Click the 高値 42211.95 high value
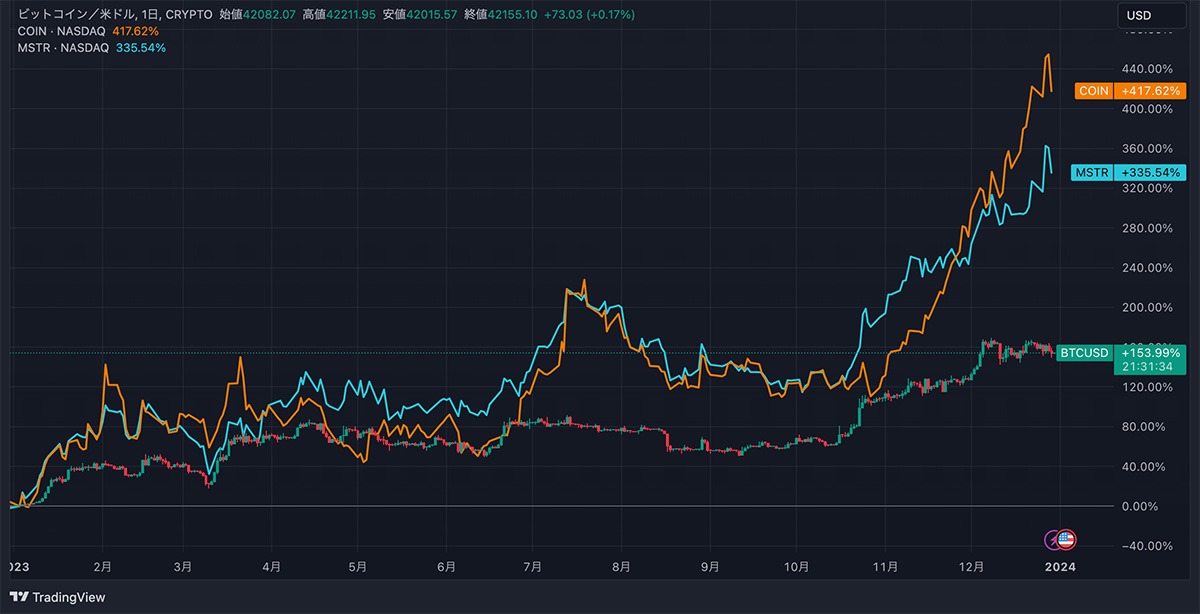The image size is (1200, 614). [x=340, y=15]
